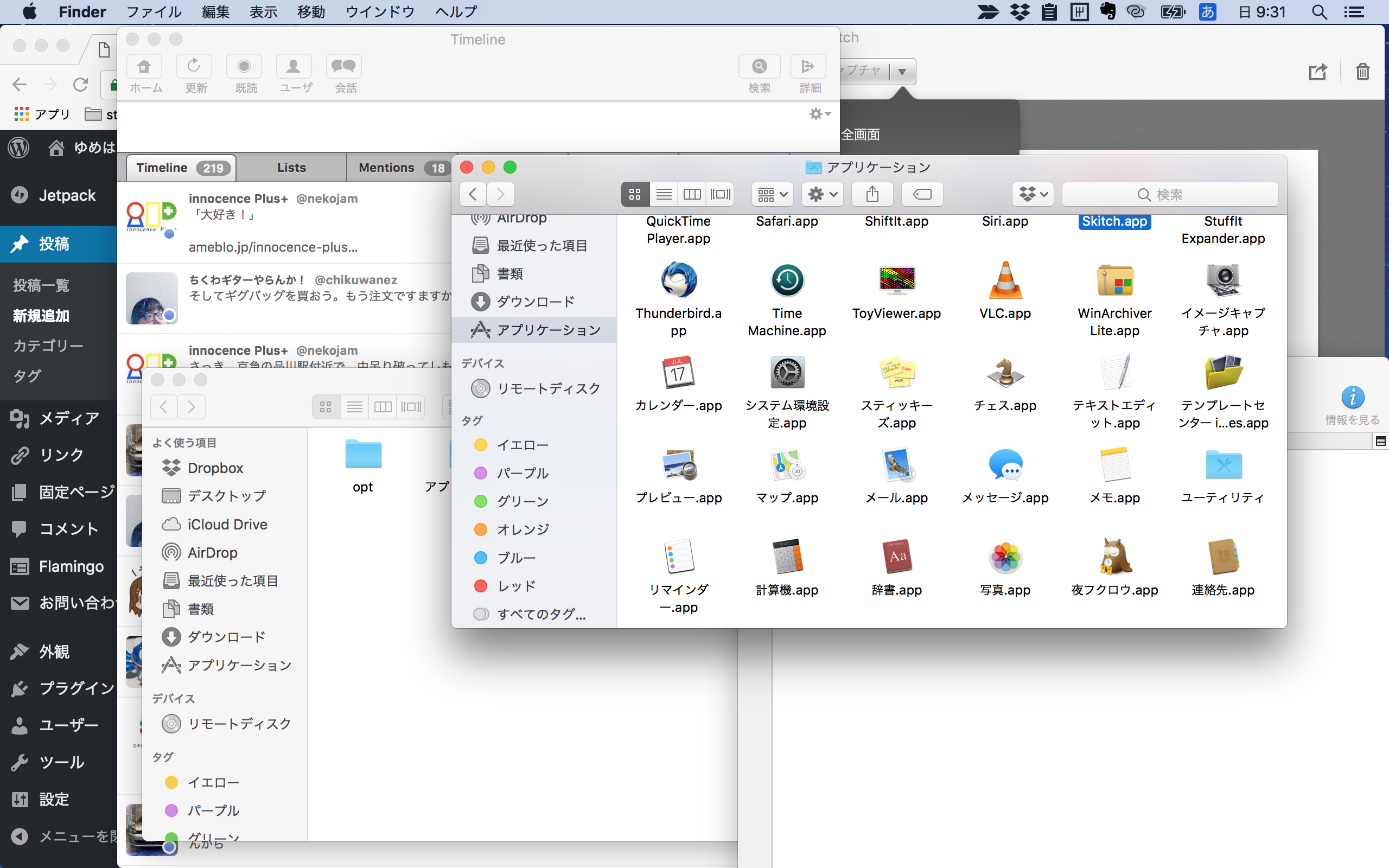Go back in Applications window

[x=473, y=195]
